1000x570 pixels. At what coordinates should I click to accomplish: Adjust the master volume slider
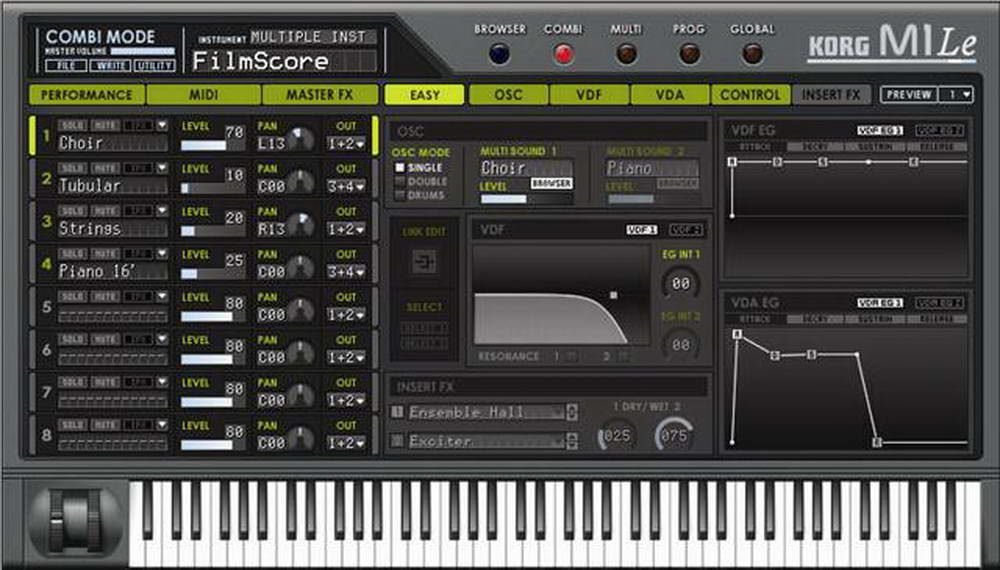tap(142, 51)
